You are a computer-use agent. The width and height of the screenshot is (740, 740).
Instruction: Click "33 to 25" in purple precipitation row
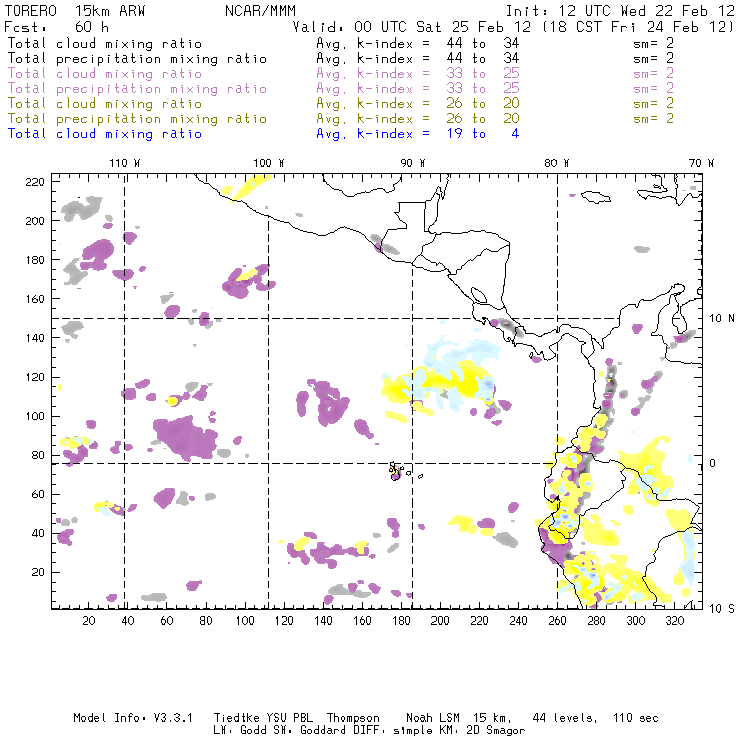[483, 89]
